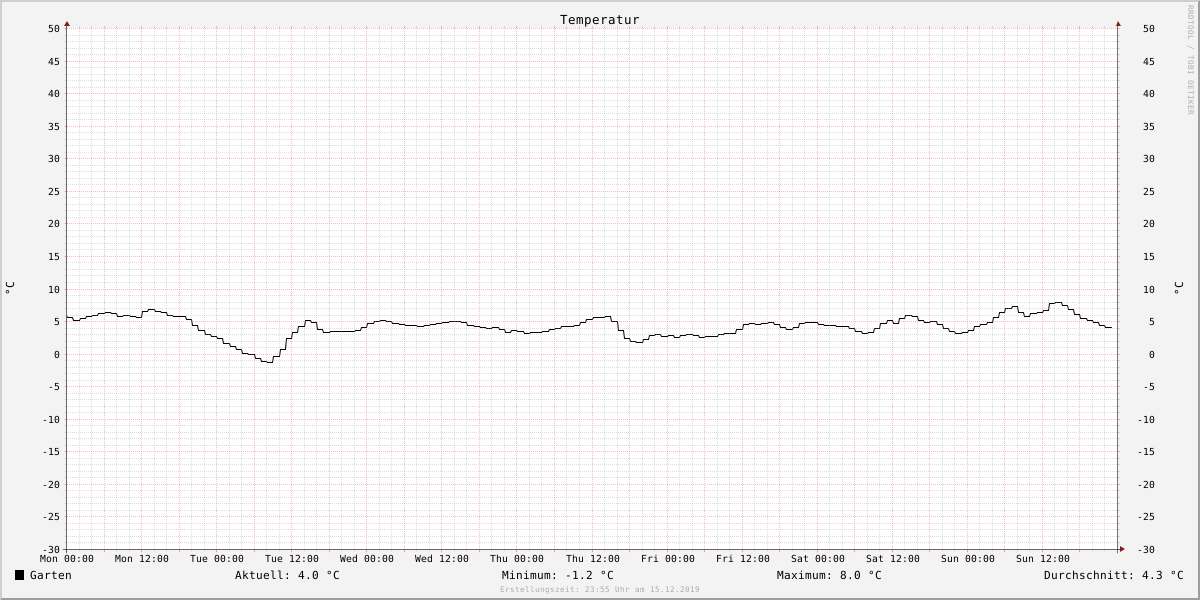The height and width of the screenshot is (600, 1200).
Task: Click the "Aktuell: 4.0 °C" value
Action: coord(287,575)
